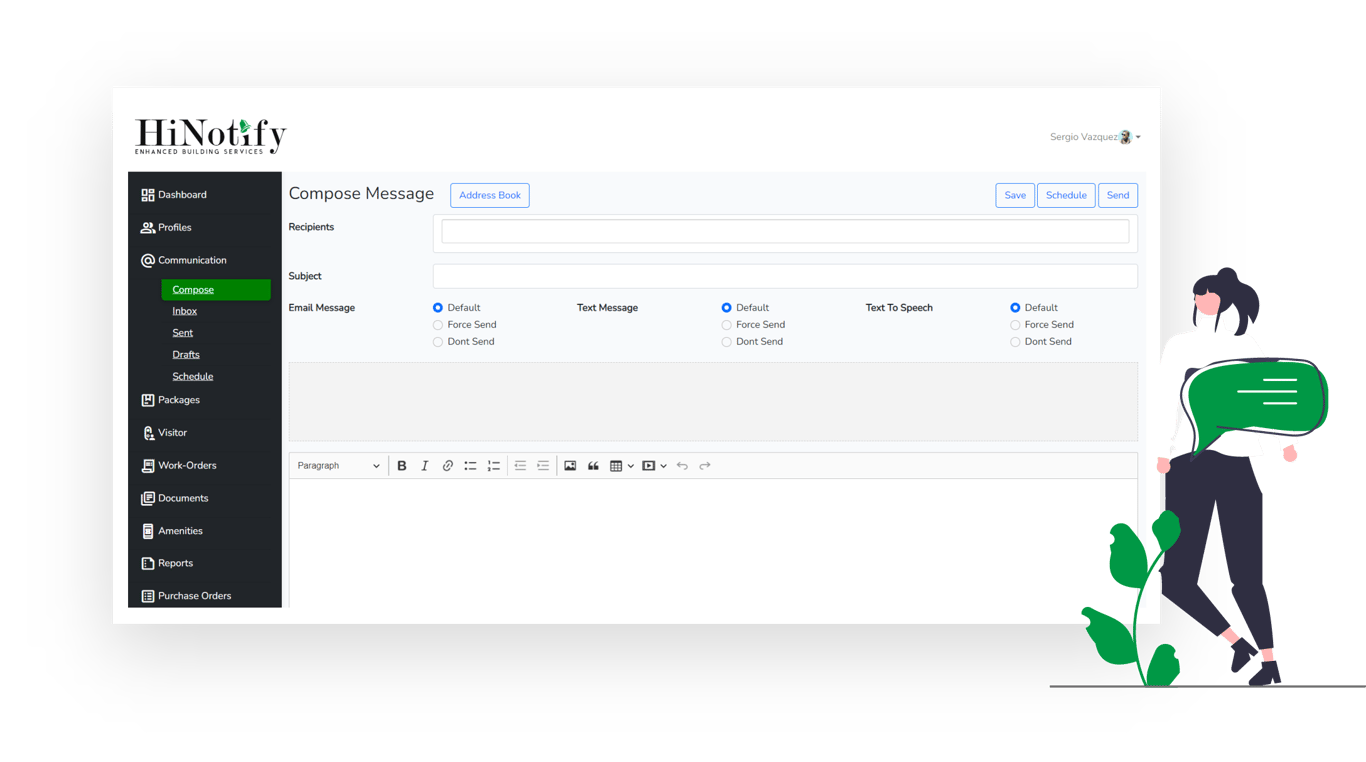The width and height of the screenshot is (1366, 762).
Task: Select Default for Text Message
Action: (x=727, y=308)
